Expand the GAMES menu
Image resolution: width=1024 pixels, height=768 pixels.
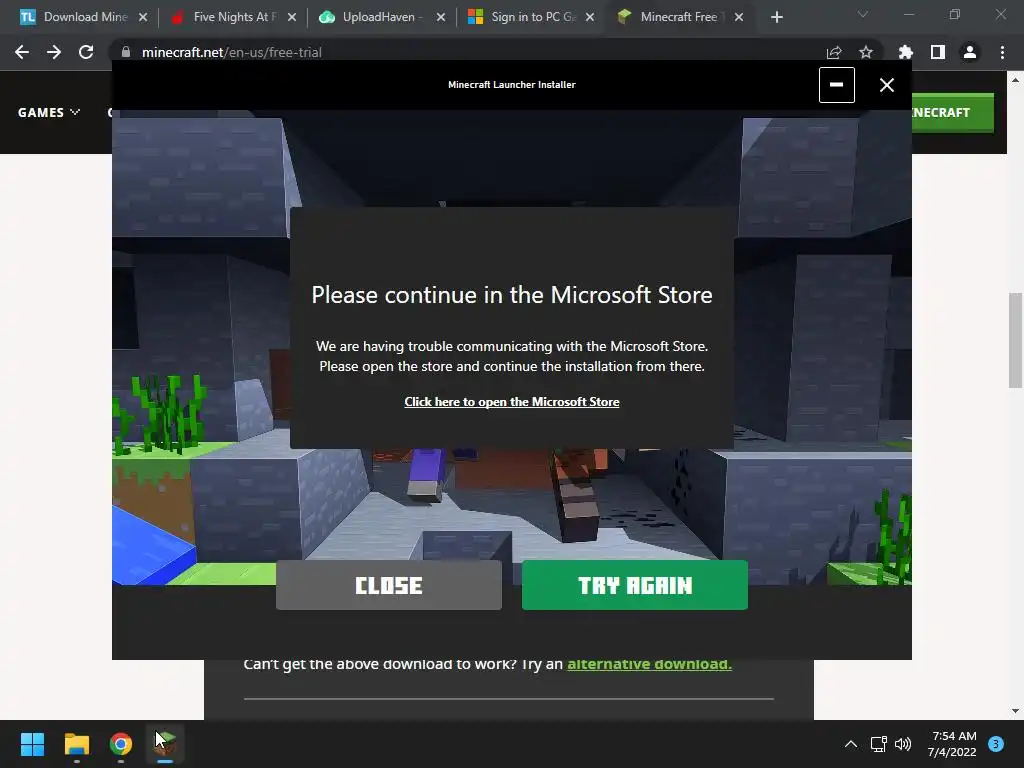49,112
